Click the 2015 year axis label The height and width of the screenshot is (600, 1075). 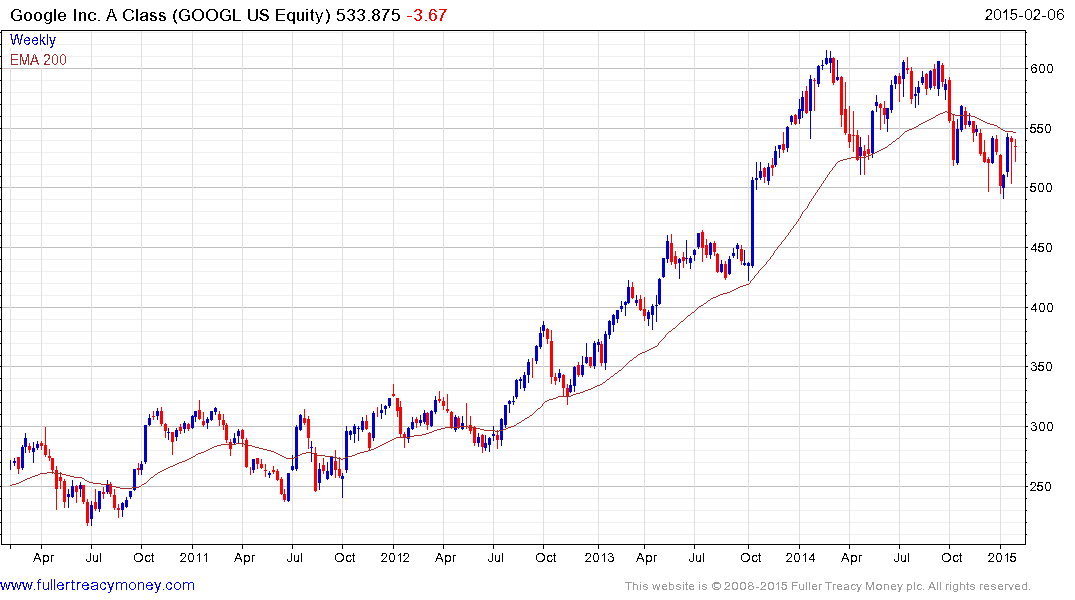[1002, 557]
